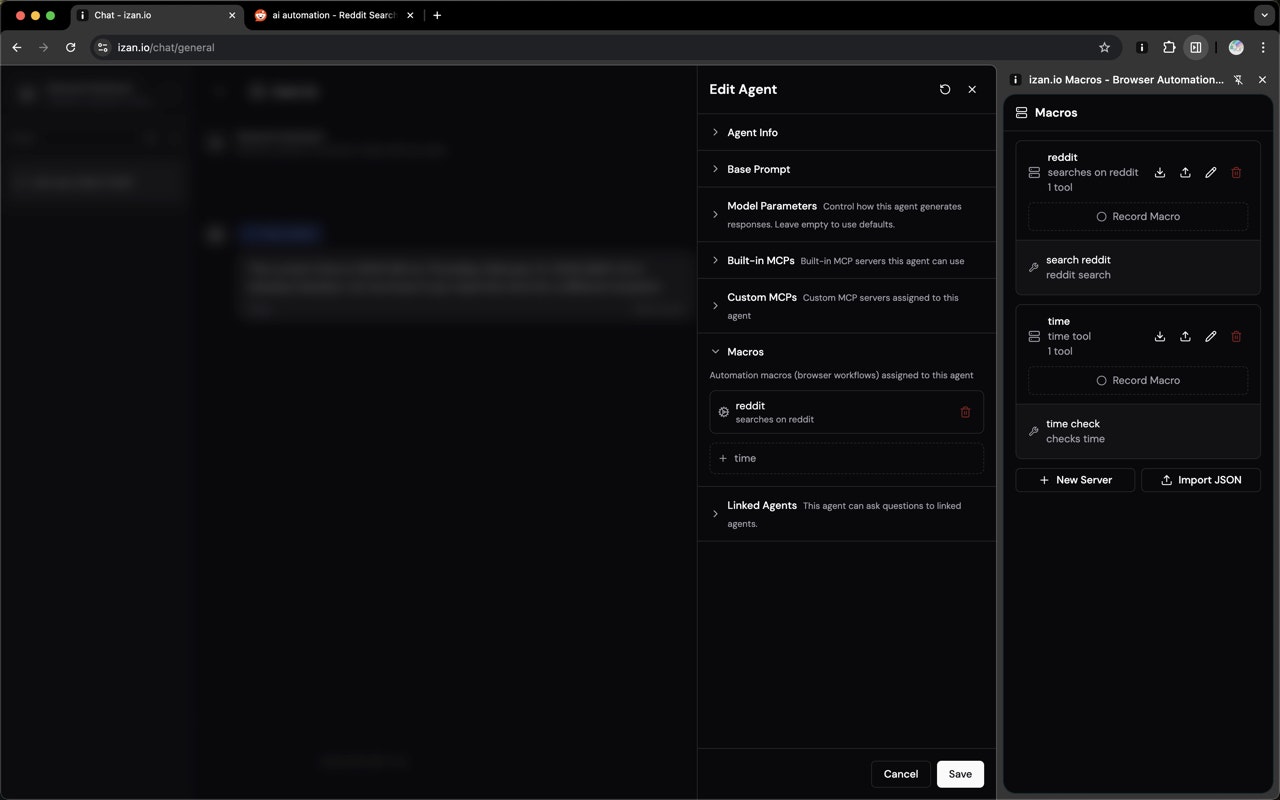Remove reddit macro from the agent

(x=965, y=411)
